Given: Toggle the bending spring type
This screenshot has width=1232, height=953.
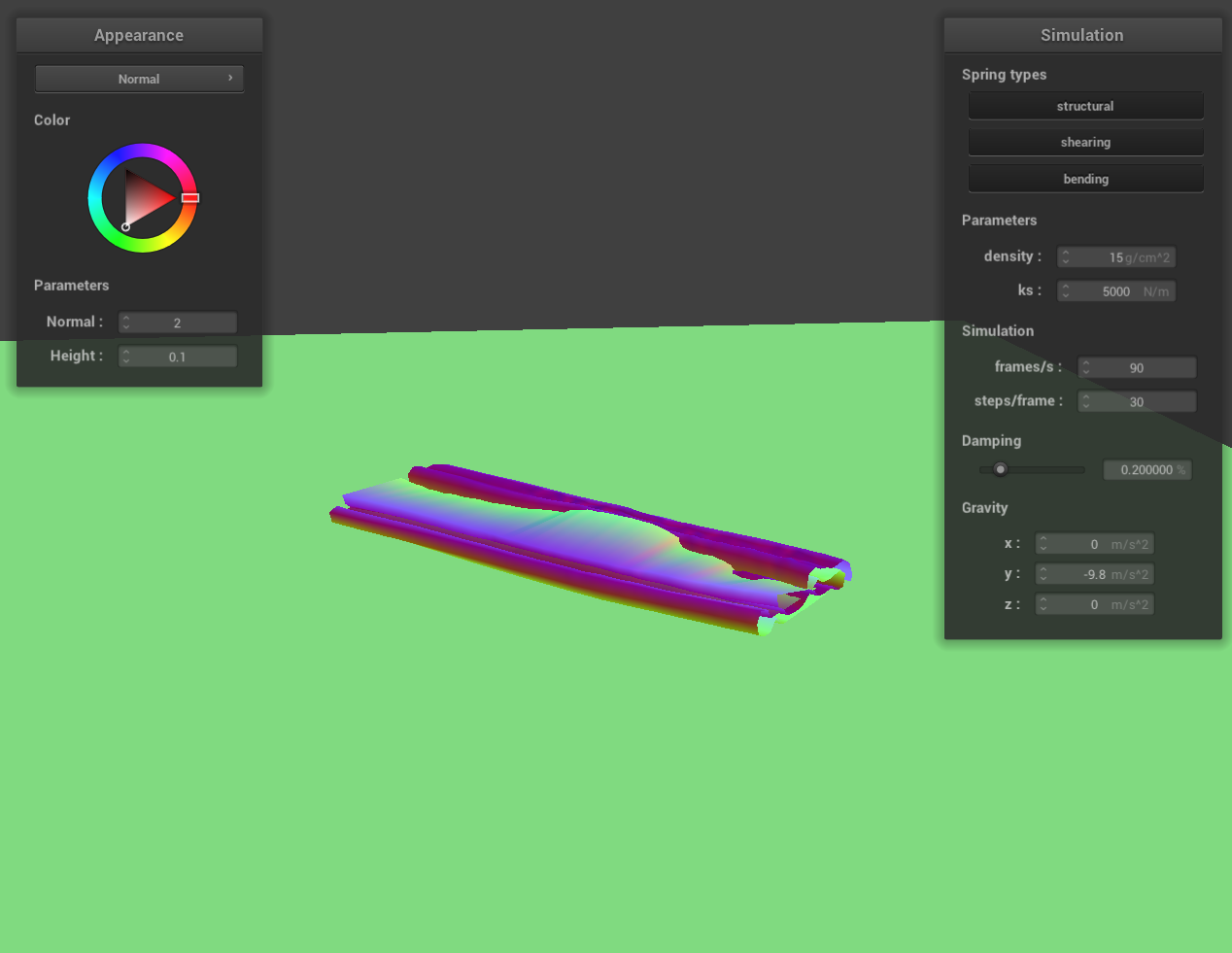Looking at the screenshot, I should [1085, 179].
